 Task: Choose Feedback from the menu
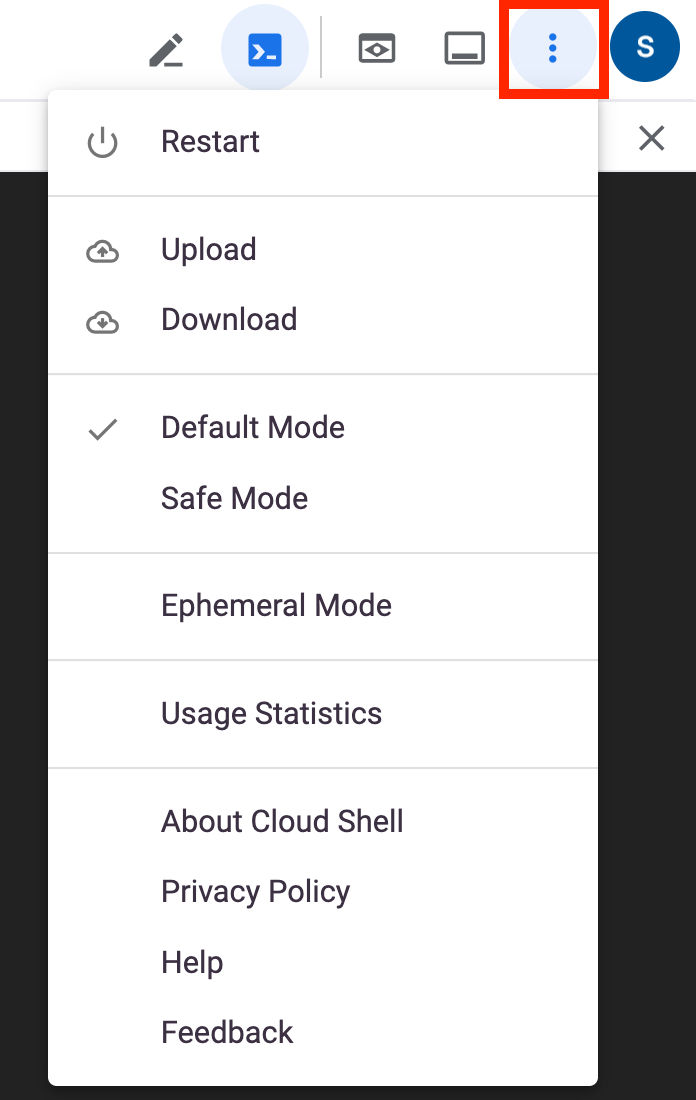click(x=227, y=1032)
